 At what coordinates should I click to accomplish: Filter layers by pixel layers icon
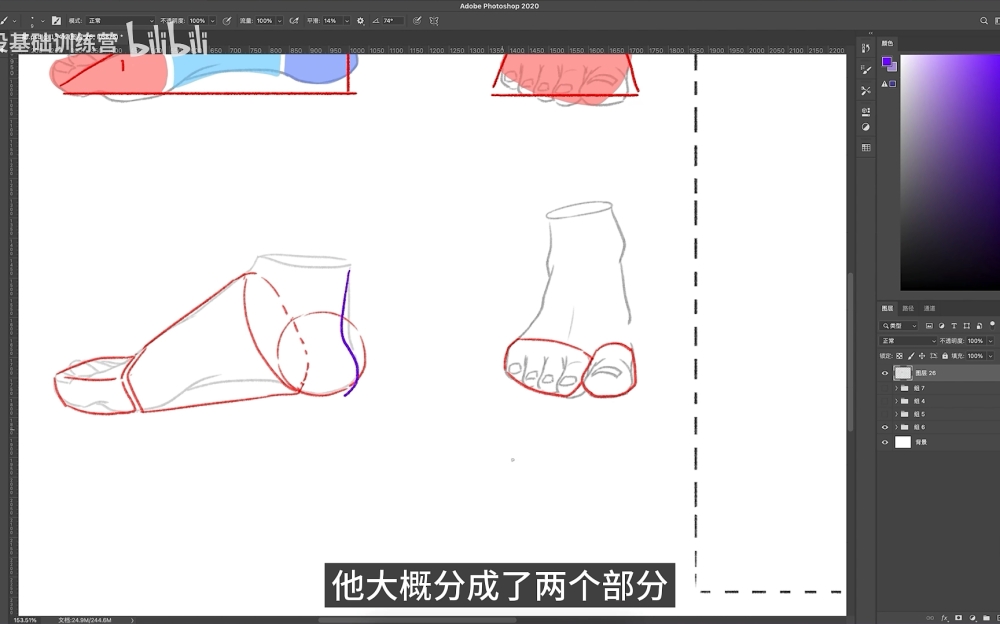pos(929,326)
